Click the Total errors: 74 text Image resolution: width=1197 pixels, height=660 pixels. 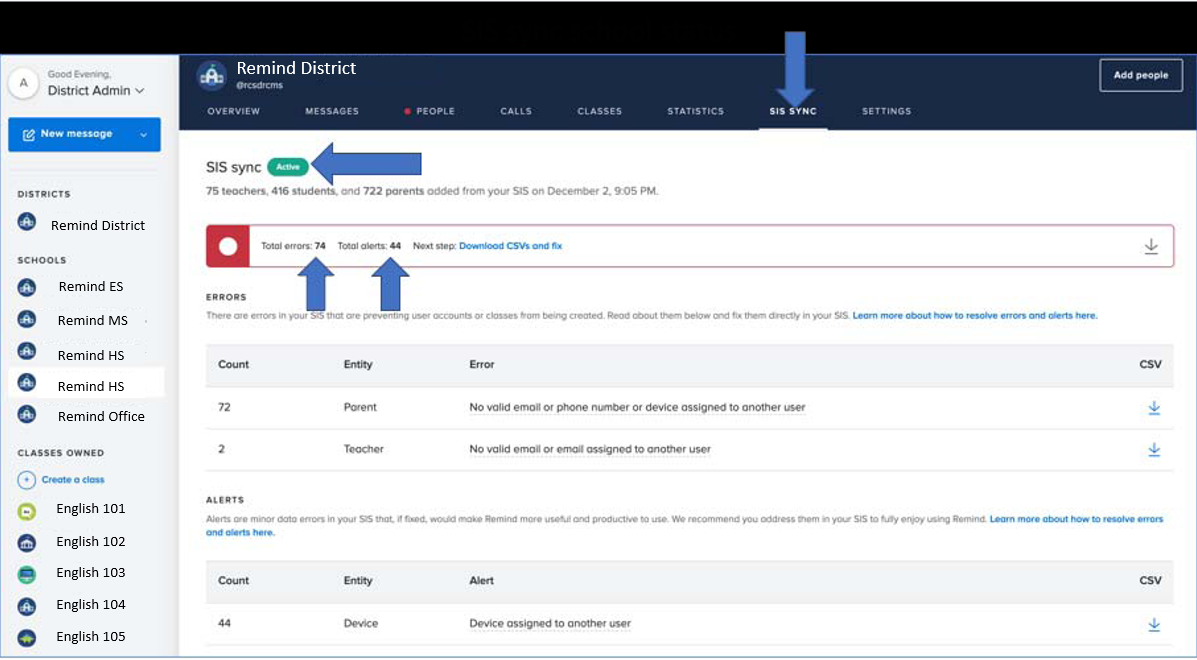(x=293, y=246)
